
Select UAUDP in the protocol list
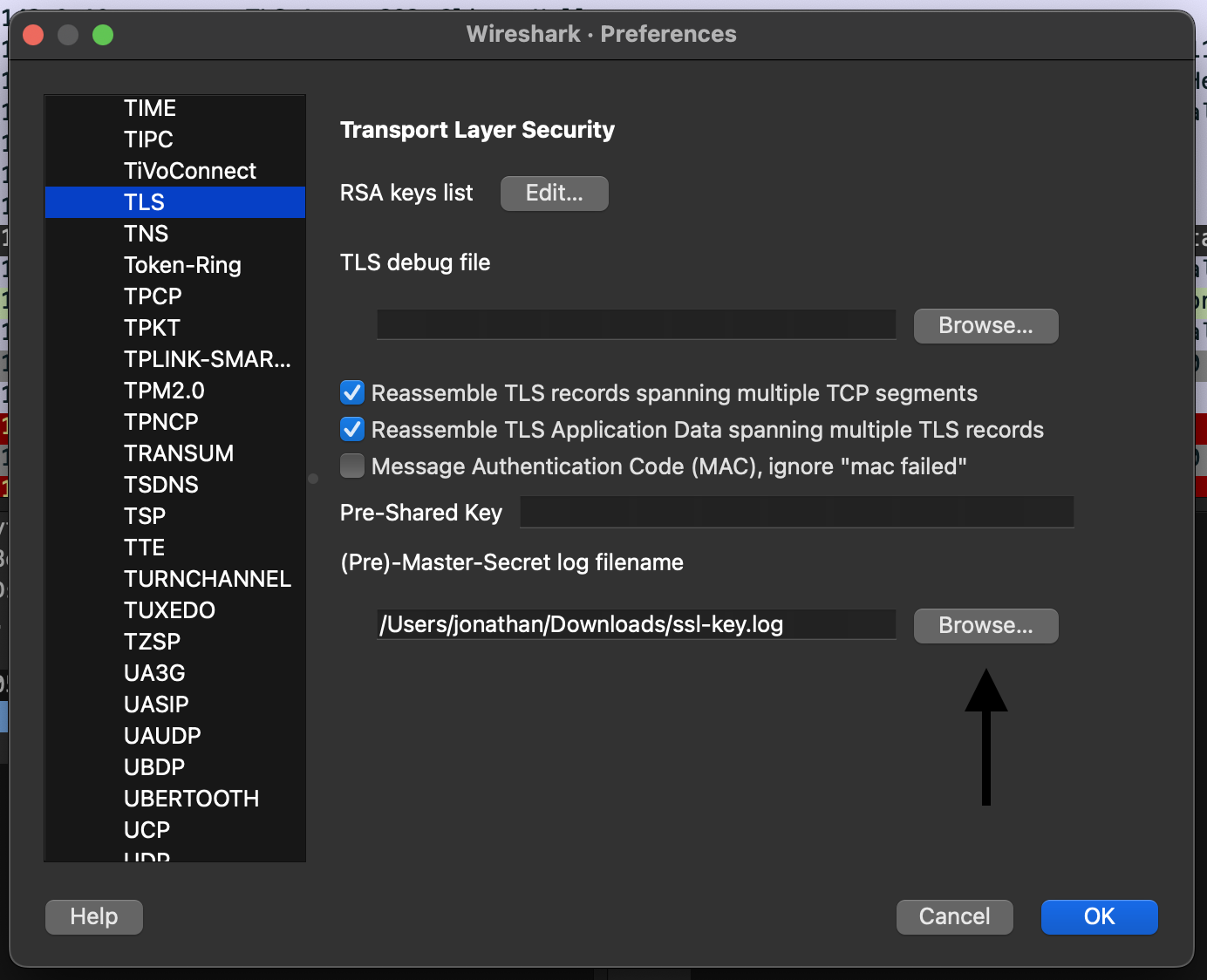174,736
